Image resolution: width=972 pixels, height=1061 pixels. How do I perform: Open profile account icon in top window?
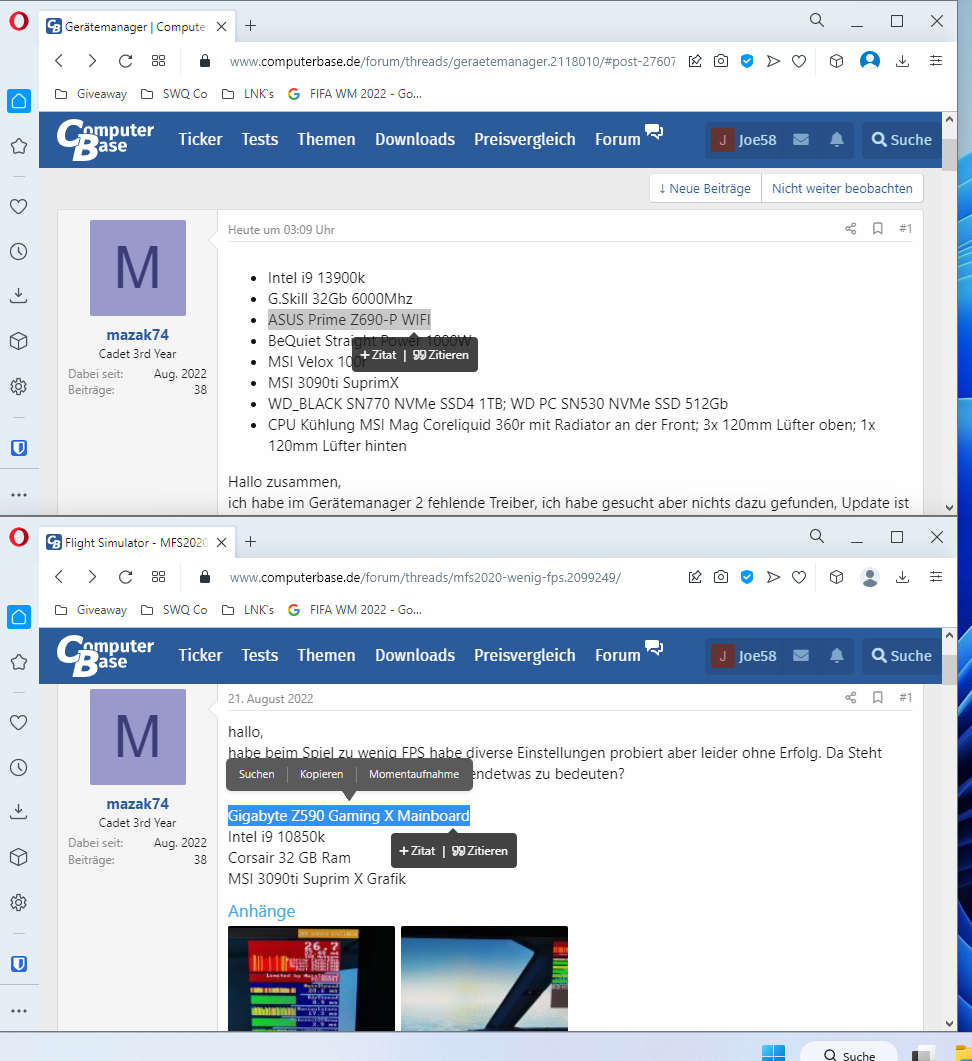click(x=870, y=61)
